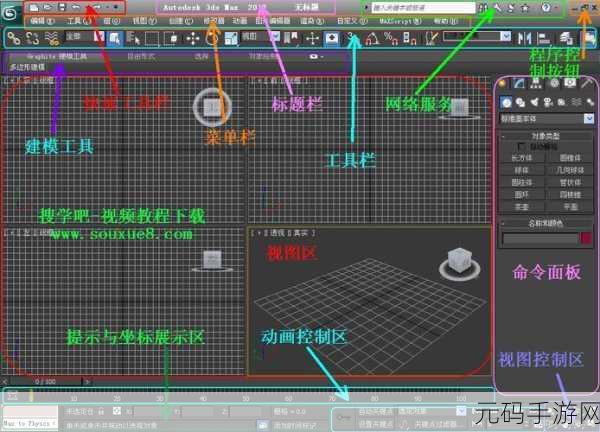The image size is (600, 432).
Task: Choose the Rectangular Selection Region tool
Action: pos(152,38)
